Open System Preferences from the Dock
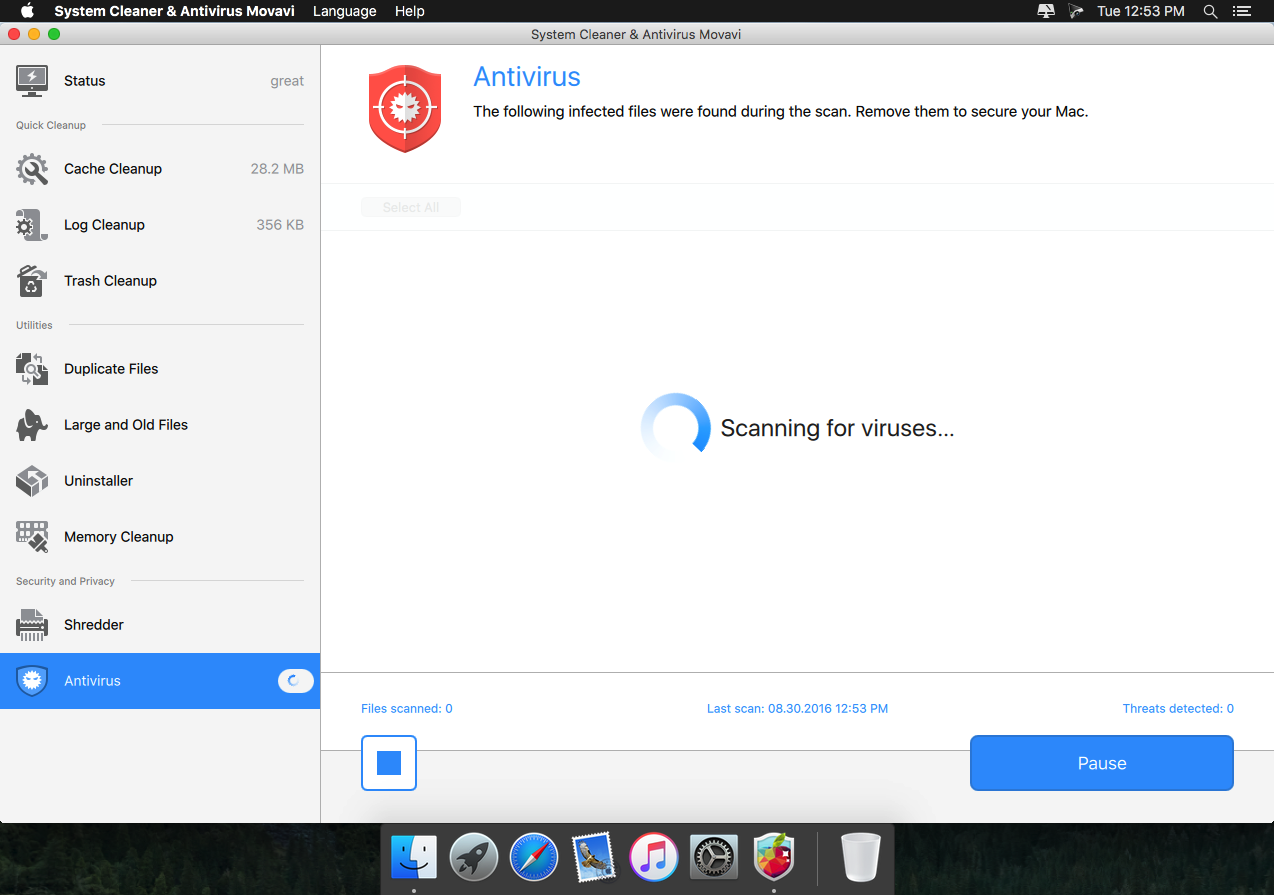The width and height of the screenshot is (1274, 895). pyautogui.click(x=714, y=857)
